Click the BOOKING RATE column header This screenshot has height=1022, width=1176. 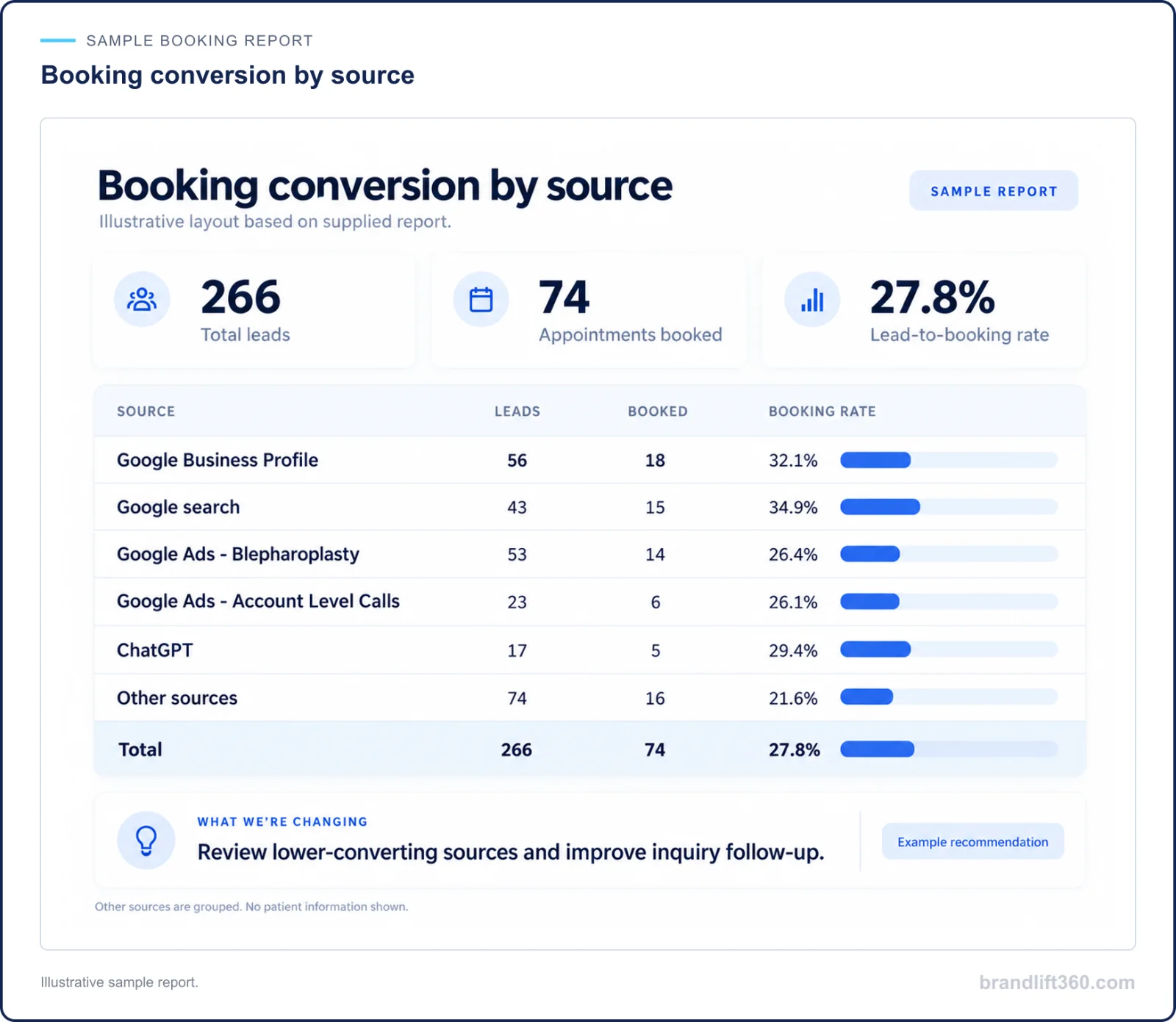click(x=822, y=411)
